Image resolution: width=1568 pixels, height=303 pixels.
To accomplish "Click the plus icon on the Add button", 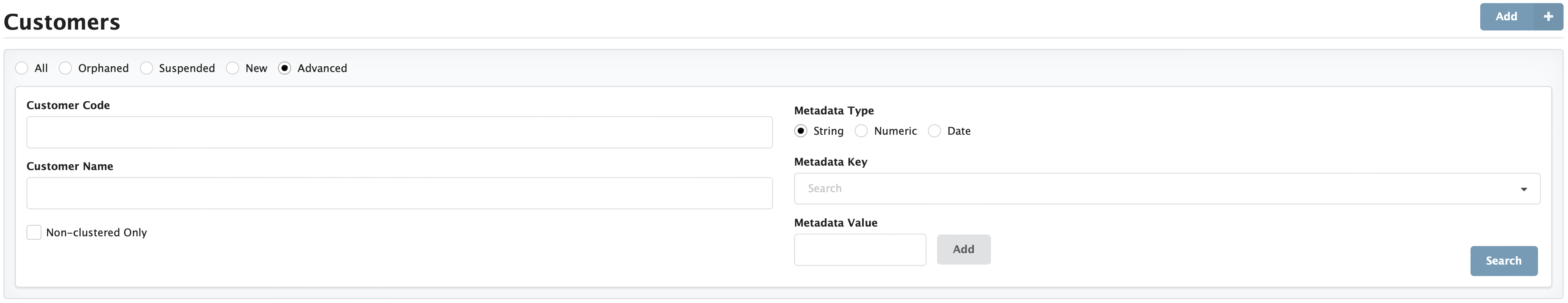I will point(1549,16).
